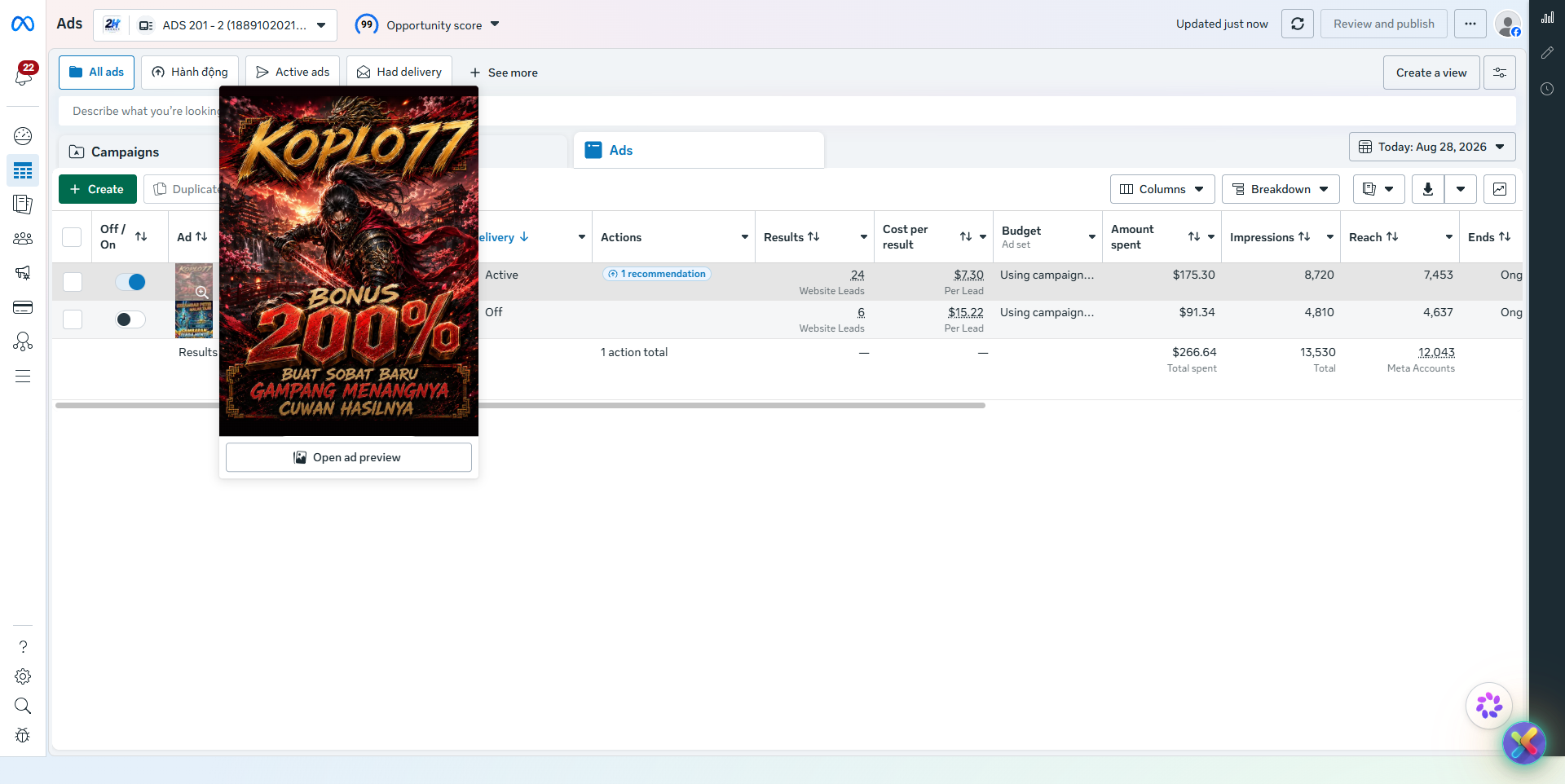Open the Actions column header dropdown caret
The height and width of the screenshot is (784, 1565).
(745, 237)
